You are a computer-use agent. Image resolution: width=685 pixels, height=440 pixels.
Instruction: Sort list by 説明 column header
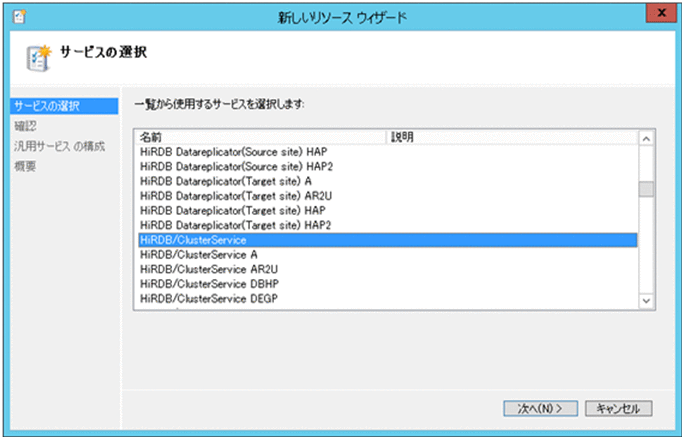512,137
